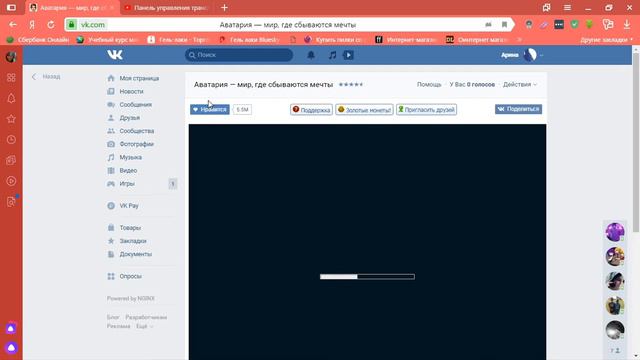Open Блог footer link

point(113,317)
